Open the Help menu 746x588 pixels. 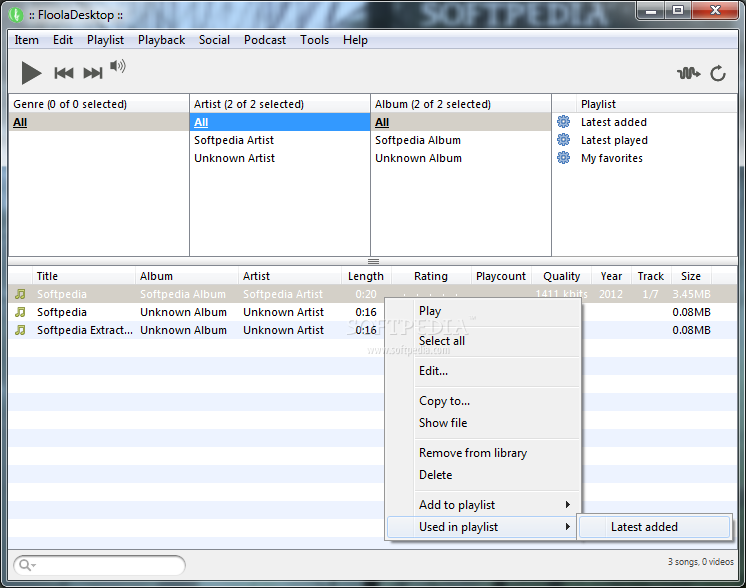coord(355,40)
